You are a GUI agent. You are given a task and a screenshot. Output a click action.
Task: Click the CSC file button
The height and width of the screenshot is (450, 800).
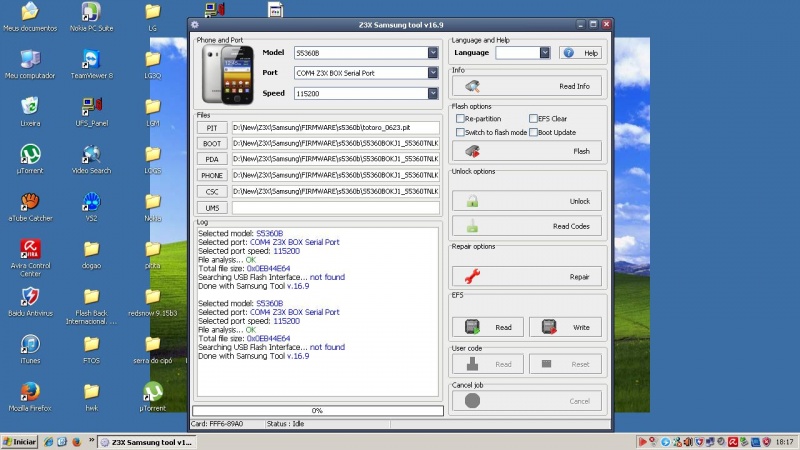coord(212,191)
